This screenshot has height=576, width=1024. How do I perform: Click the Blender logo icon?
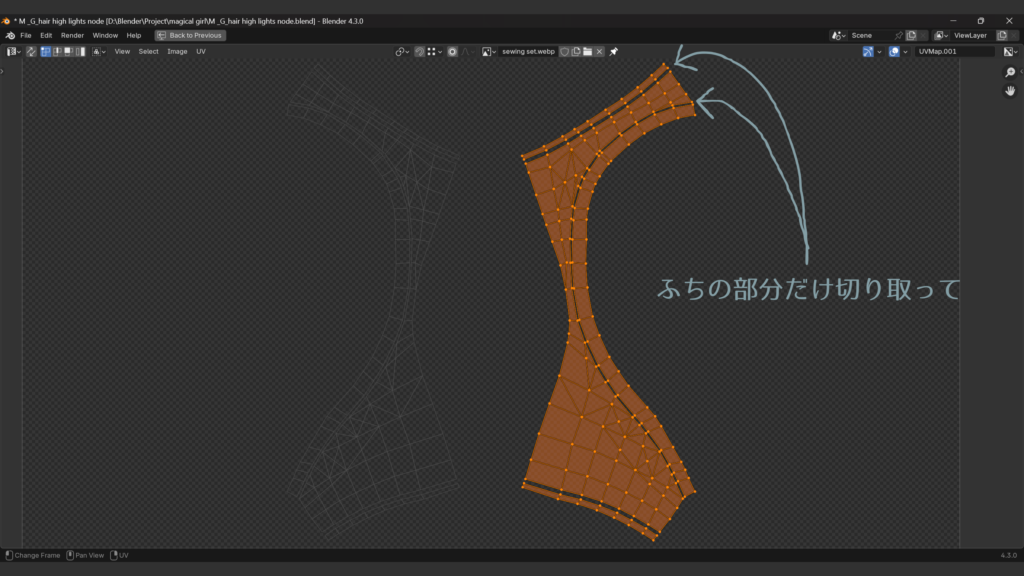point(9,35)
